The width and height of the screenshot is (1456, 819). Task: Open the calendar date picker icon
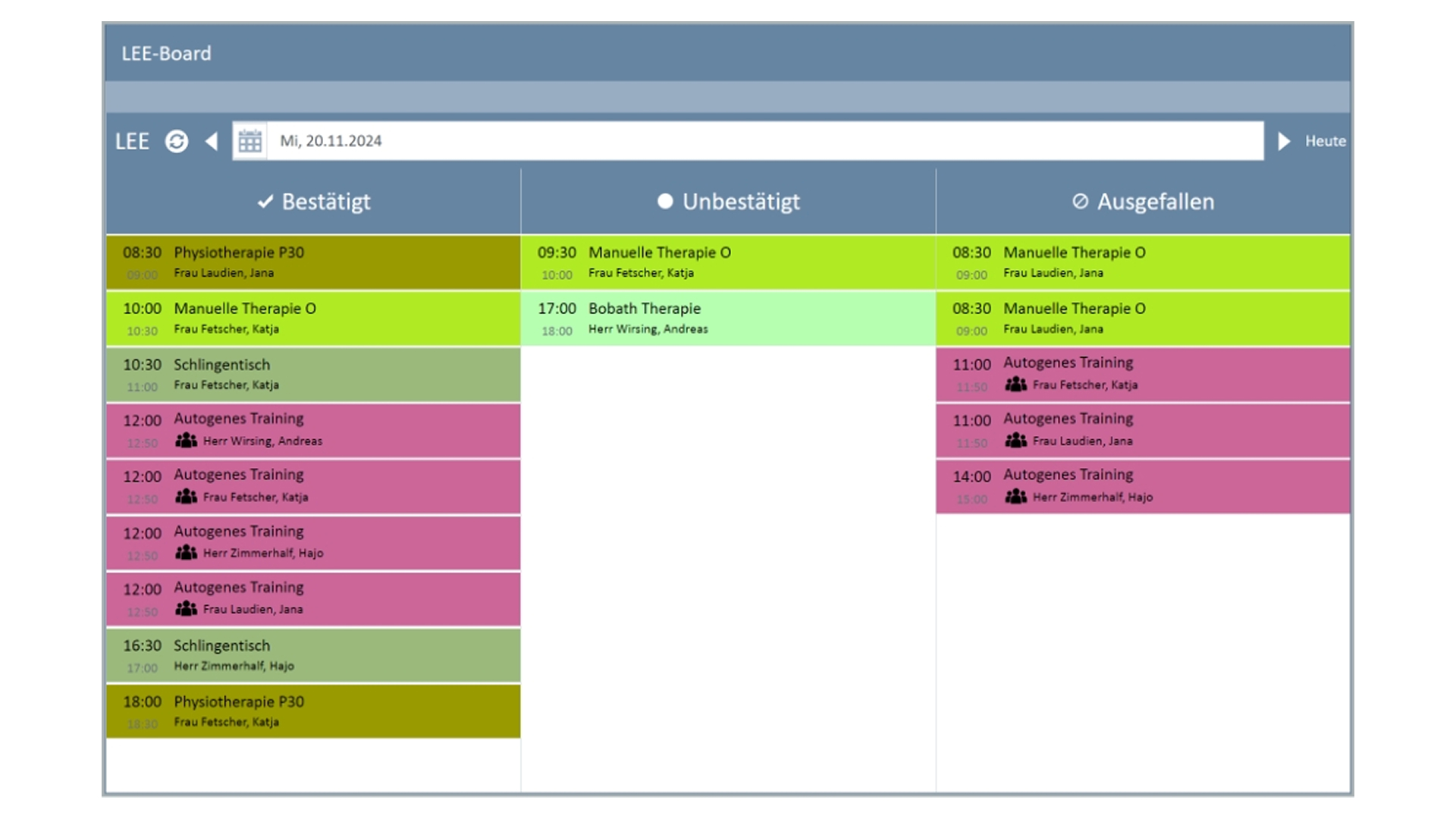pyautogui.click(x=249, y=141)
